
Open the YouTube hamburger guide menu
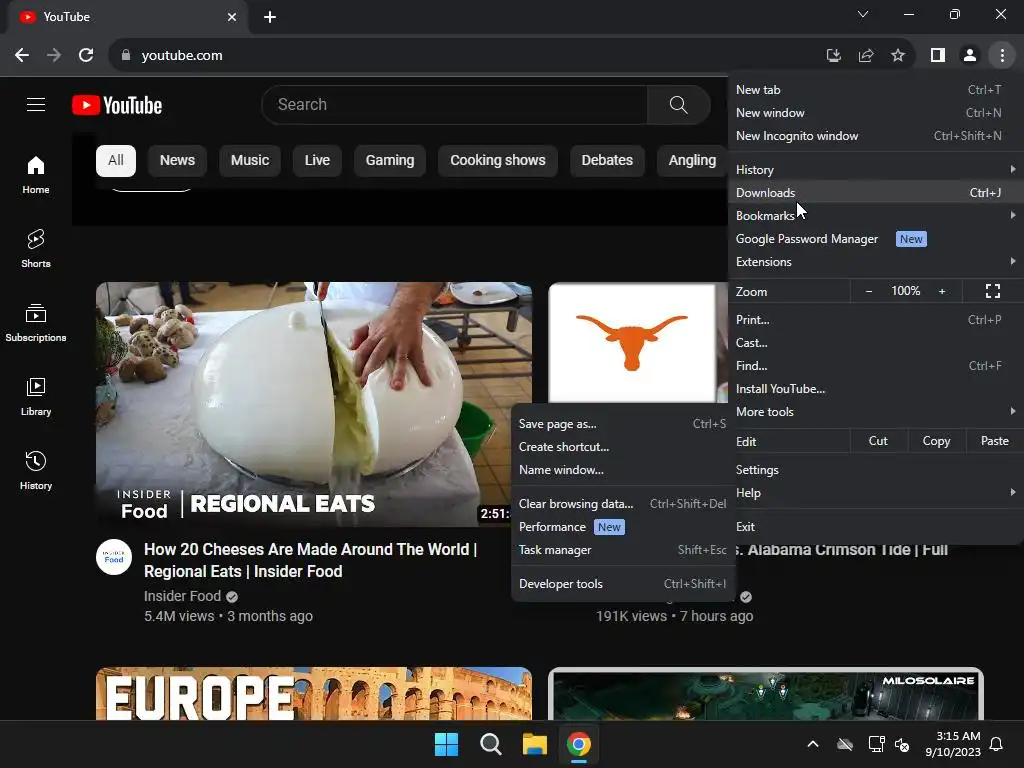coord(36,104)
